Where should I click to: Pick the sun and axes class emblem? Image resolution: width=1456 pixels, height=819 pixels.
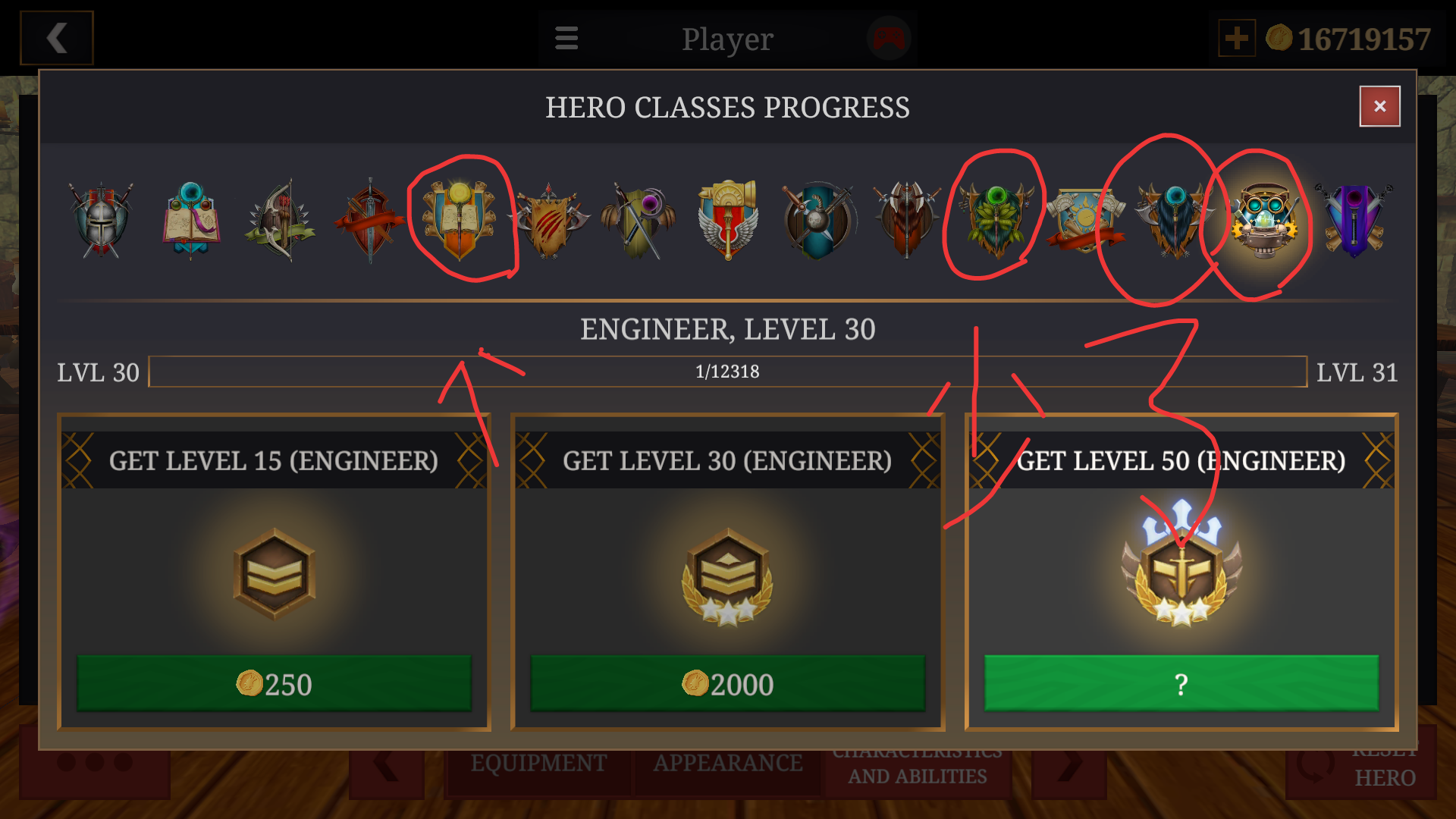click(x=1086, y=221)
